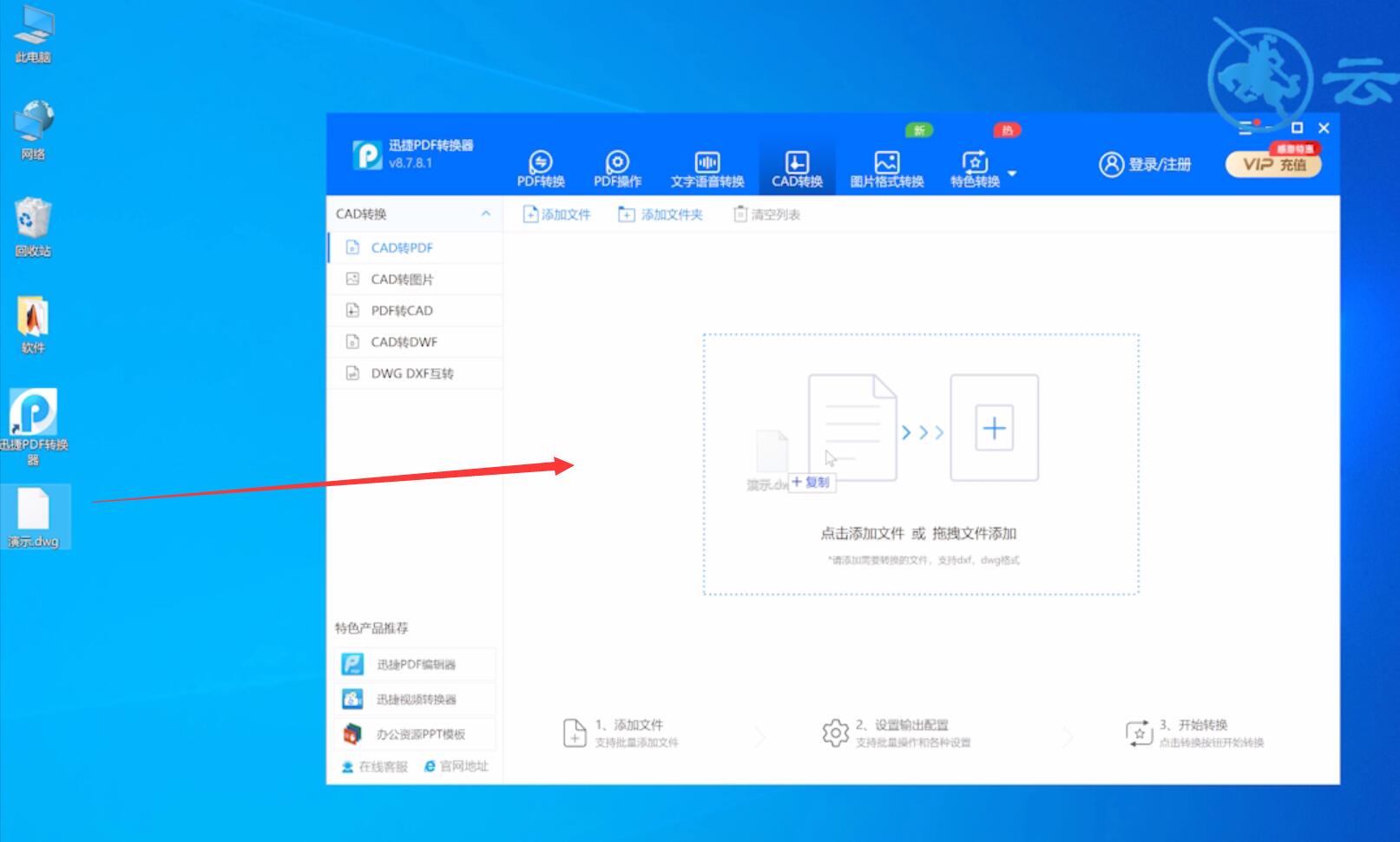
Task: Open the 特色转换 tab
Action: [x=975, y=168]
